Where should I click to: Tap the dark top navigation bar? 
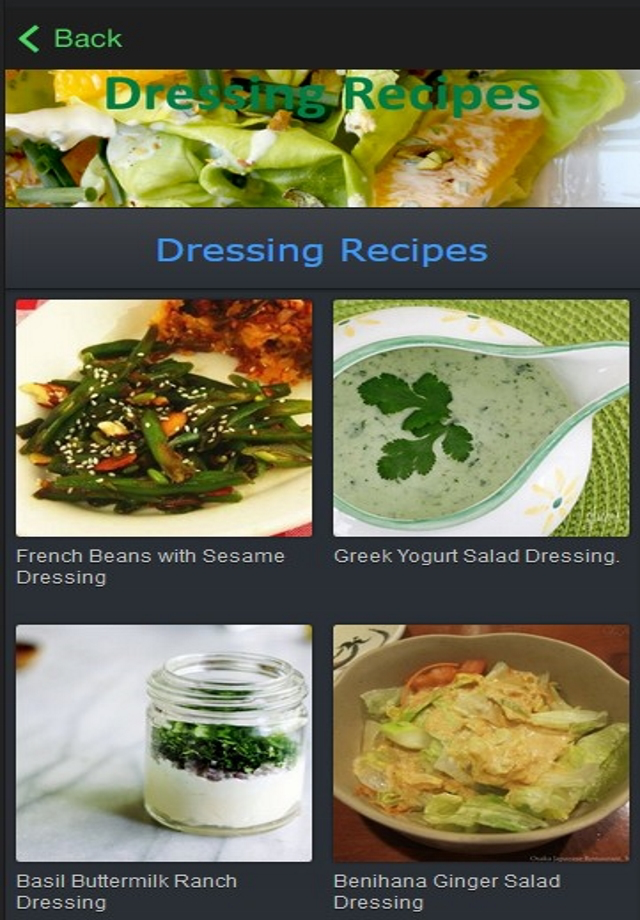pyautogui.click(x=322, y=35)
